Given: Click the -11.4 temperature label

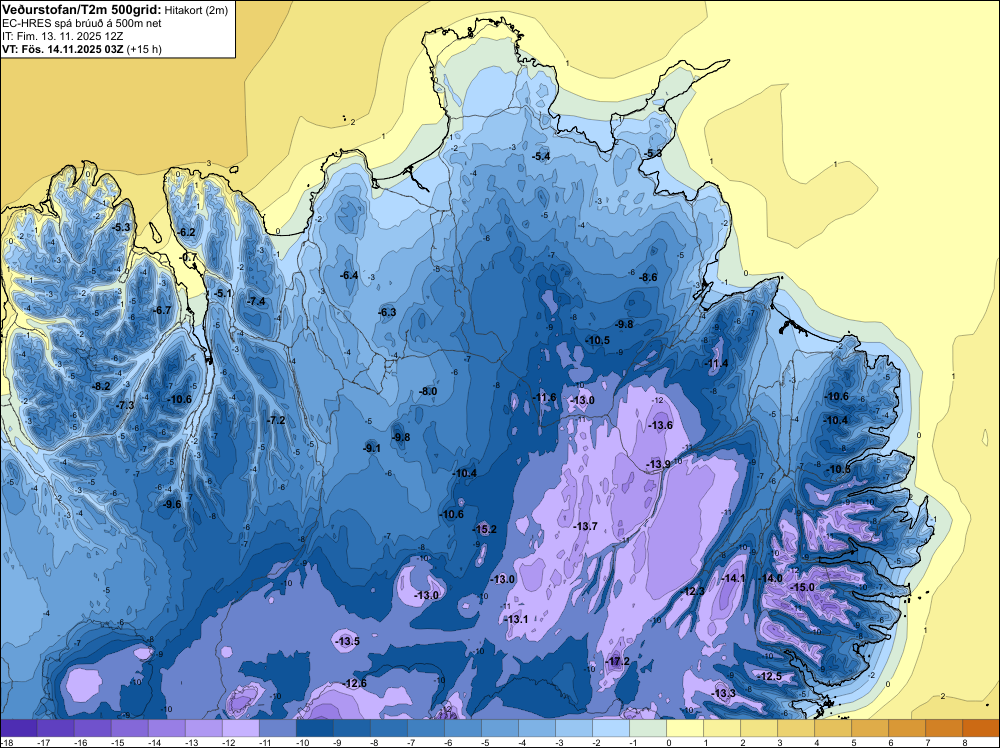Looking at the screenshot, I should (x=716, y=363).
